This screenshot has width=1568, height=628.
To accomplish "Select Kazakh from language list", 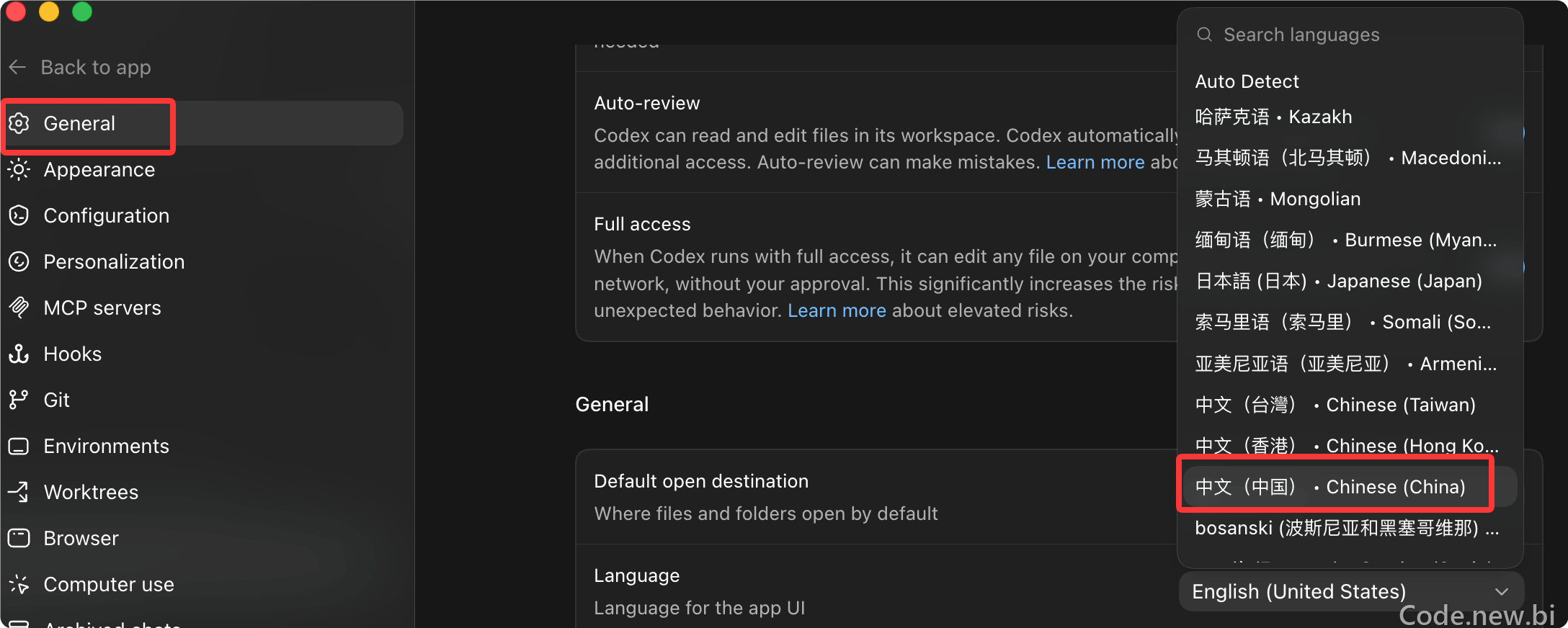I will coord(1350,117).
